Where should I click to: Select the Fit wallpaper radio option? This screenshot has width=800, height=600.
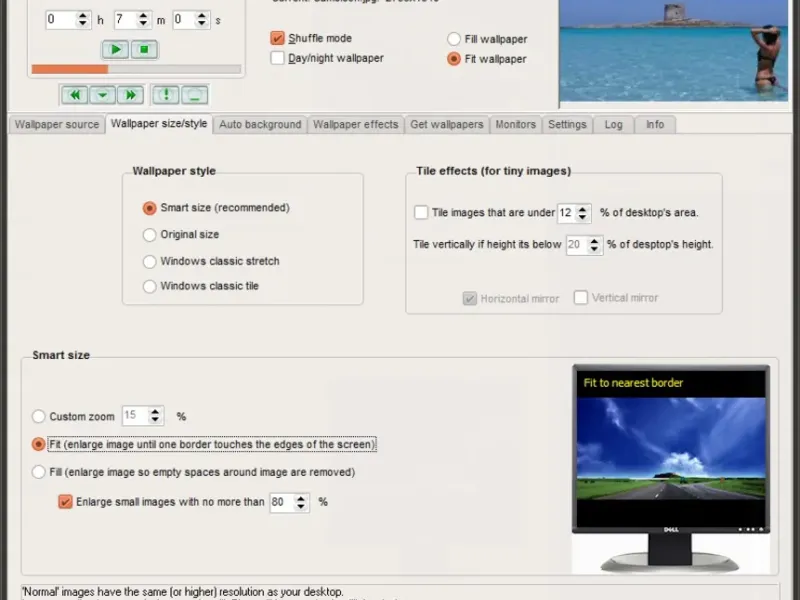[x=454, y=59]
